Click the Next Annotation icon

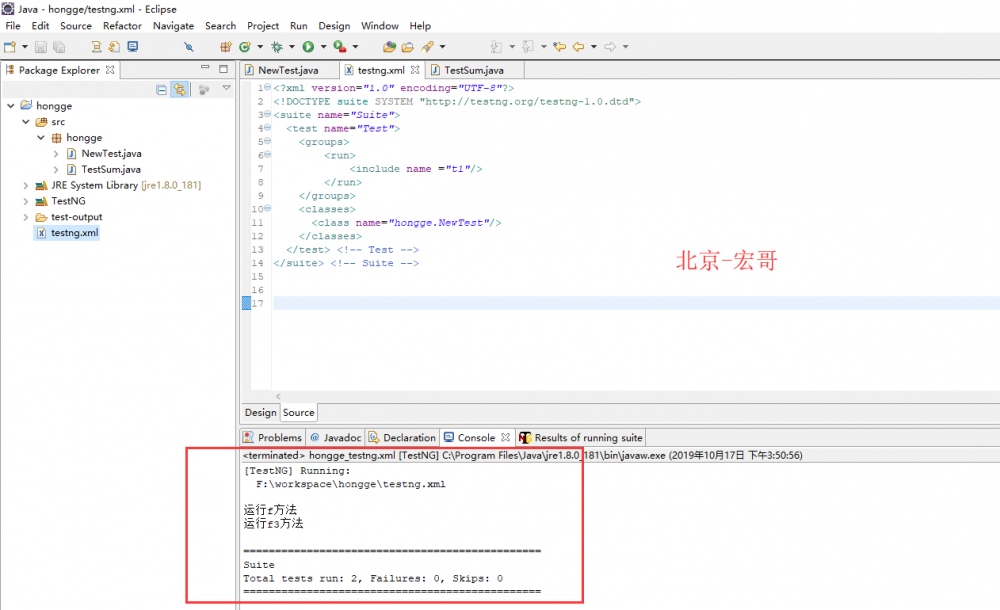click(x=496, y=47)
